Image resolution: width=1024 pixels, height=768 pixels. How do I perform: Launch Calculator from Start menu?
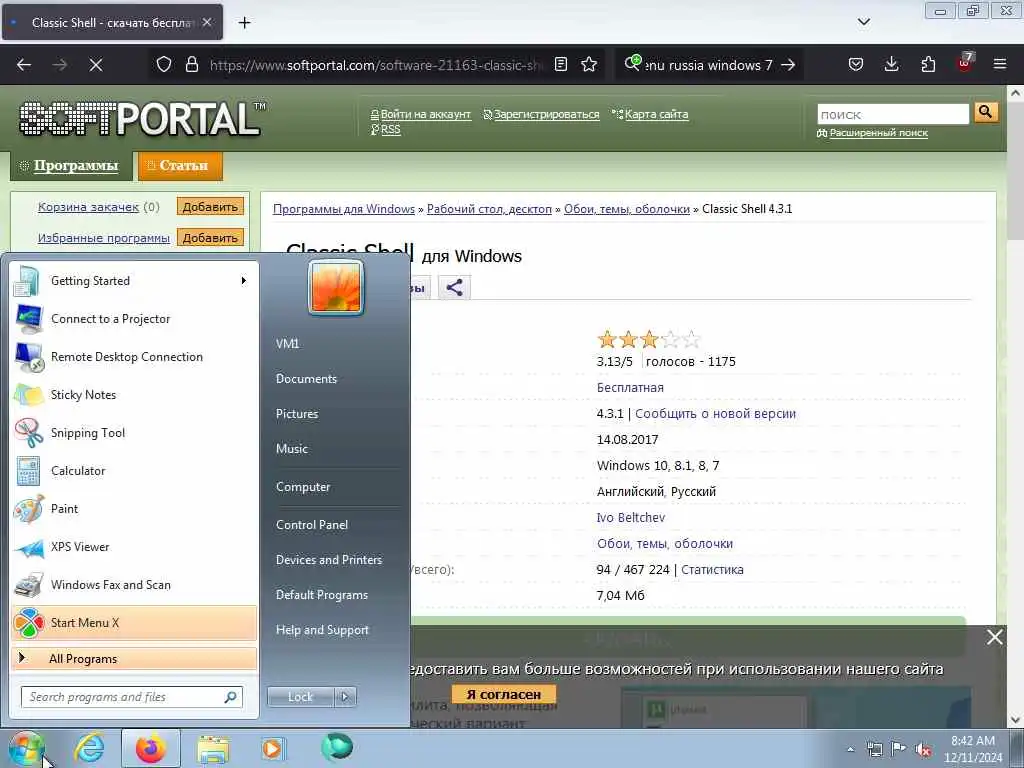[x=134, y=470]
